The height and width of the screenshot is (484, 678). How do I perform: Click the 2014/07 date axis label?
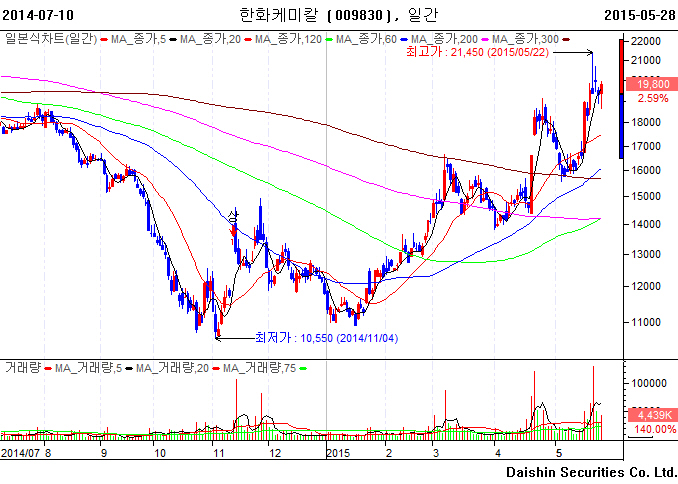coord(20,453)
